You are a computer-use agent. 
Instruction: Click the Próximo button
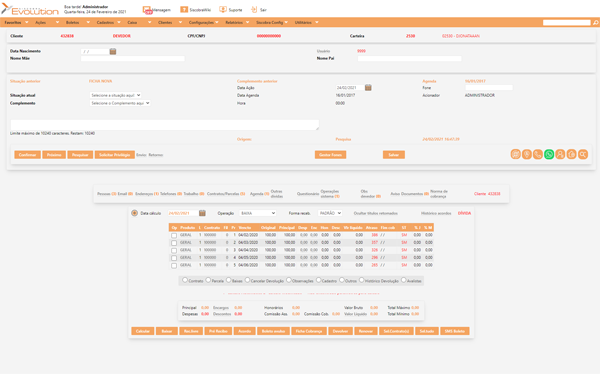54,155
